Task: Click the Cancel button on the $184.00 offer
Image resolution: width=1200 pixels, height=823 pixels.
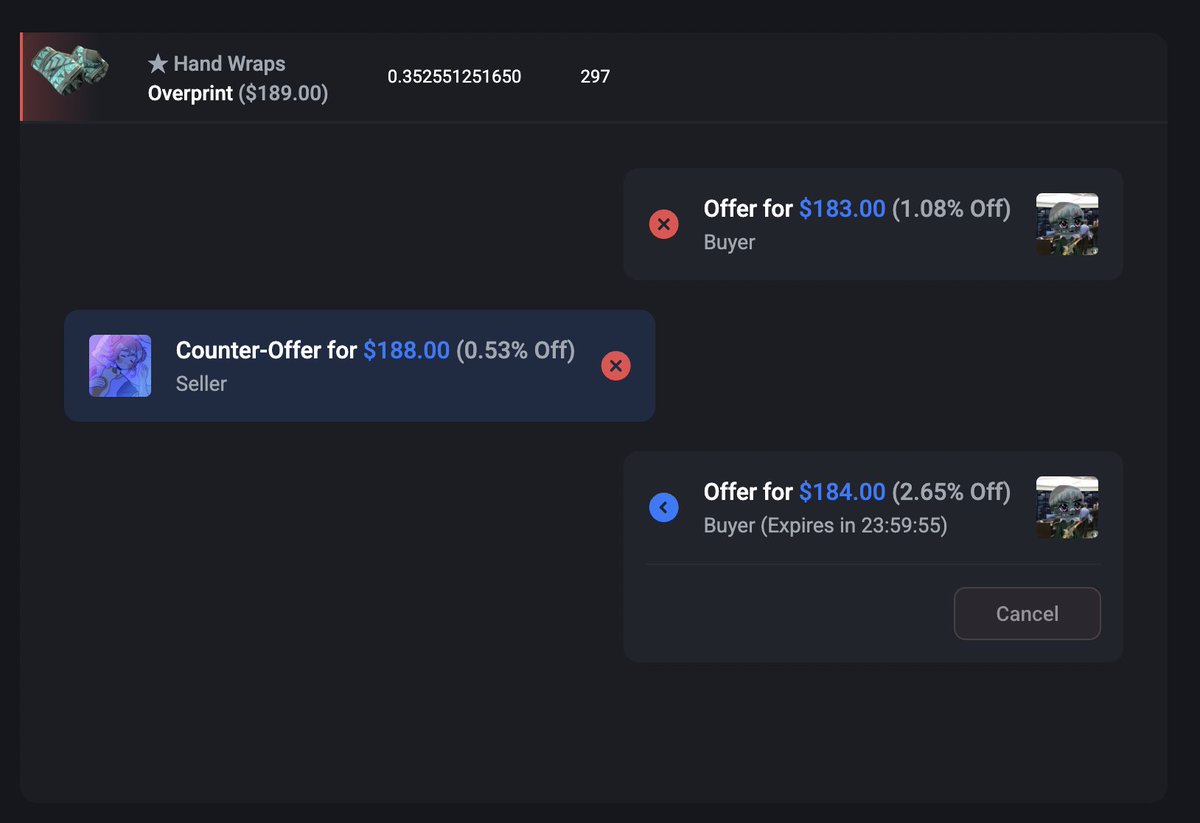Action: pyautogui.click(x=1027, y=613)
